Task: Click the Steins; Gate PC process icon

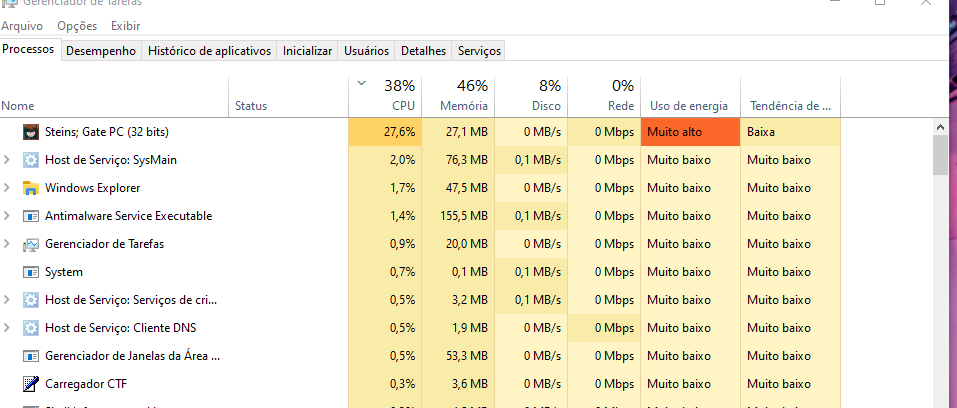Action: pos(30,131)
